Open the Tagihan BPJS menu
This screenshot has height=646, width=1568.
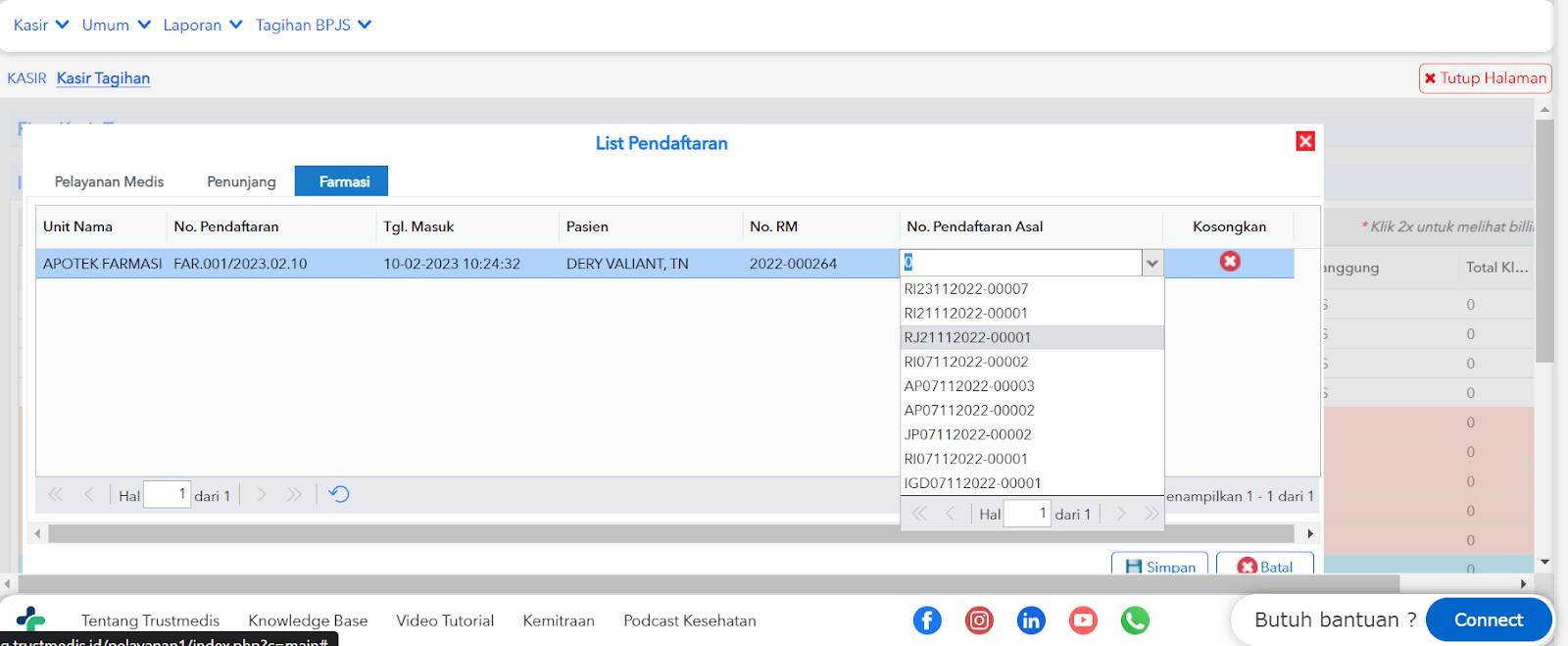pyautogui.click(x=314, y=25)
